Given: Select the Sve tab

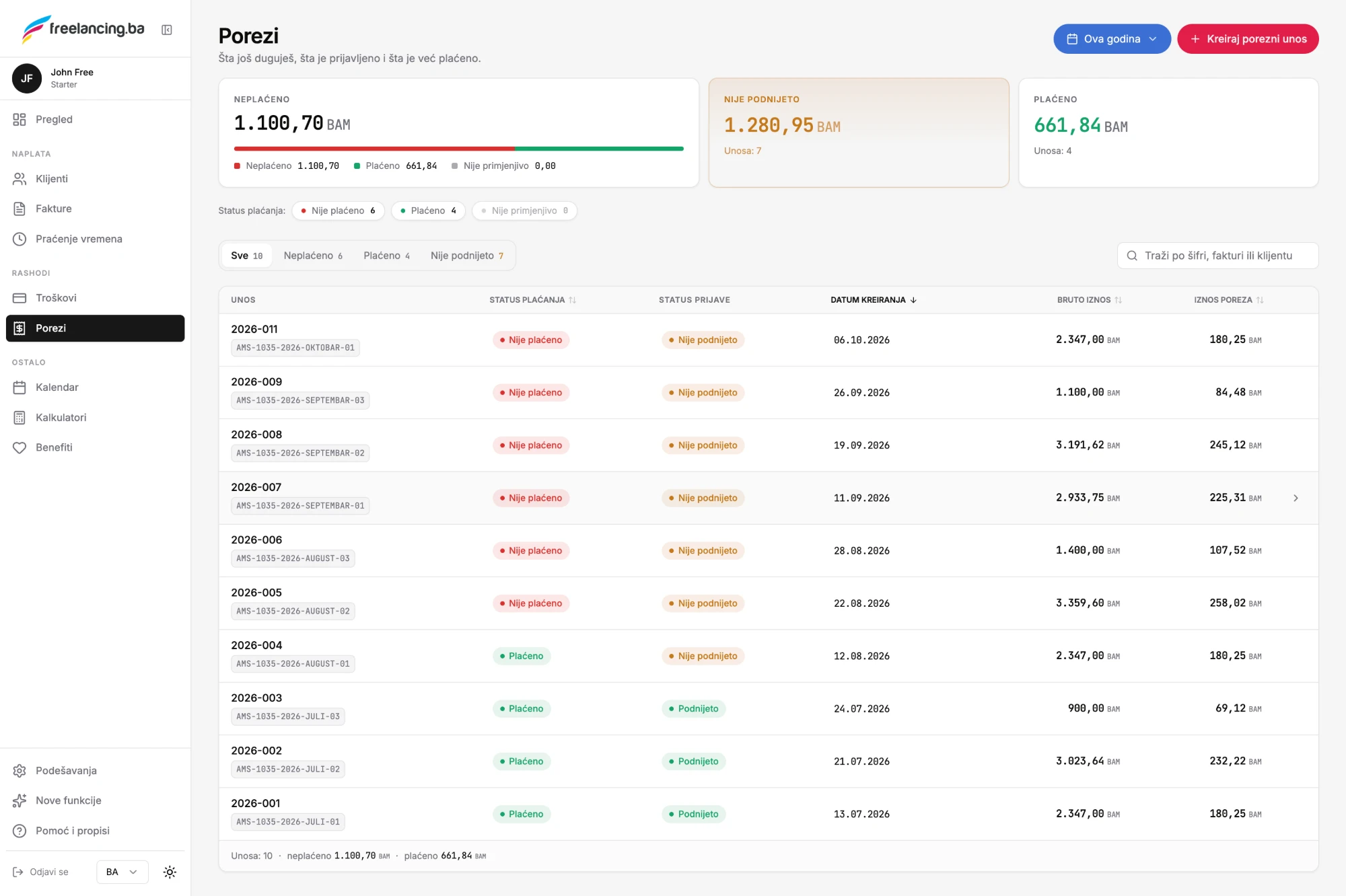Looking at the screenshot, I should pos(246,256).
